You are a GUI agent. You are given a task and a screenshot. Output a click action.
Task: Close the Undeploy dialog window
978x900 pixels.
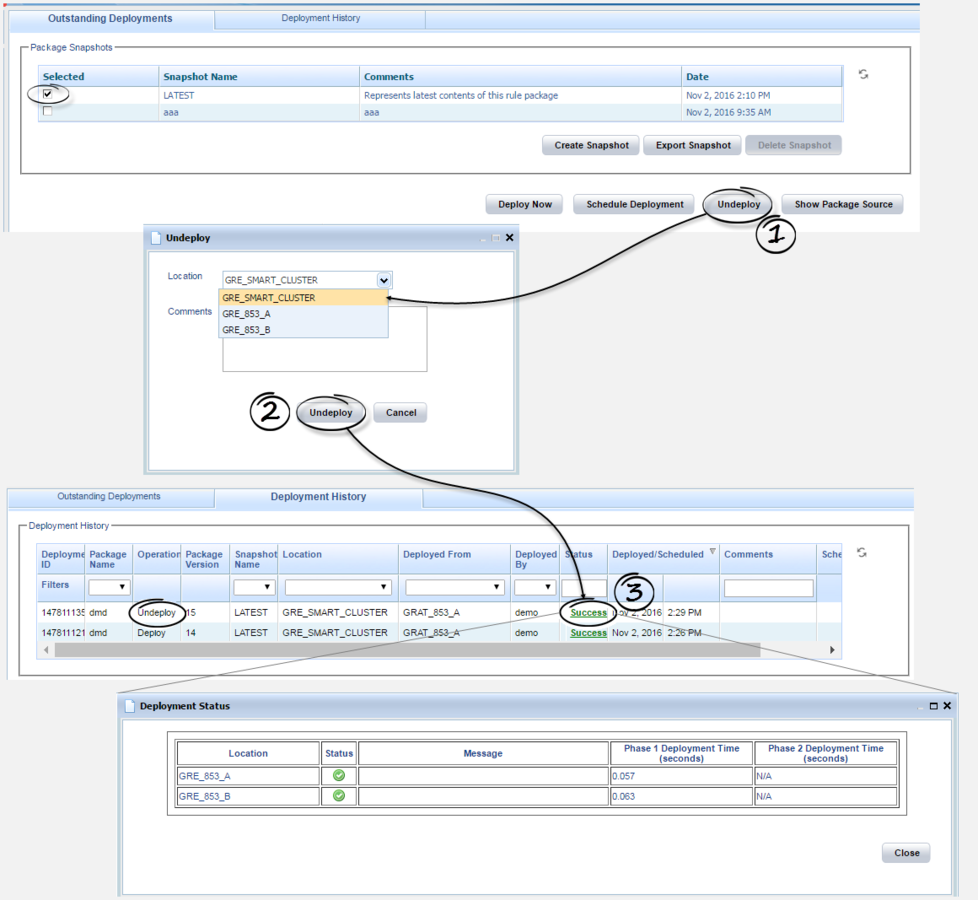coord(510,238)
